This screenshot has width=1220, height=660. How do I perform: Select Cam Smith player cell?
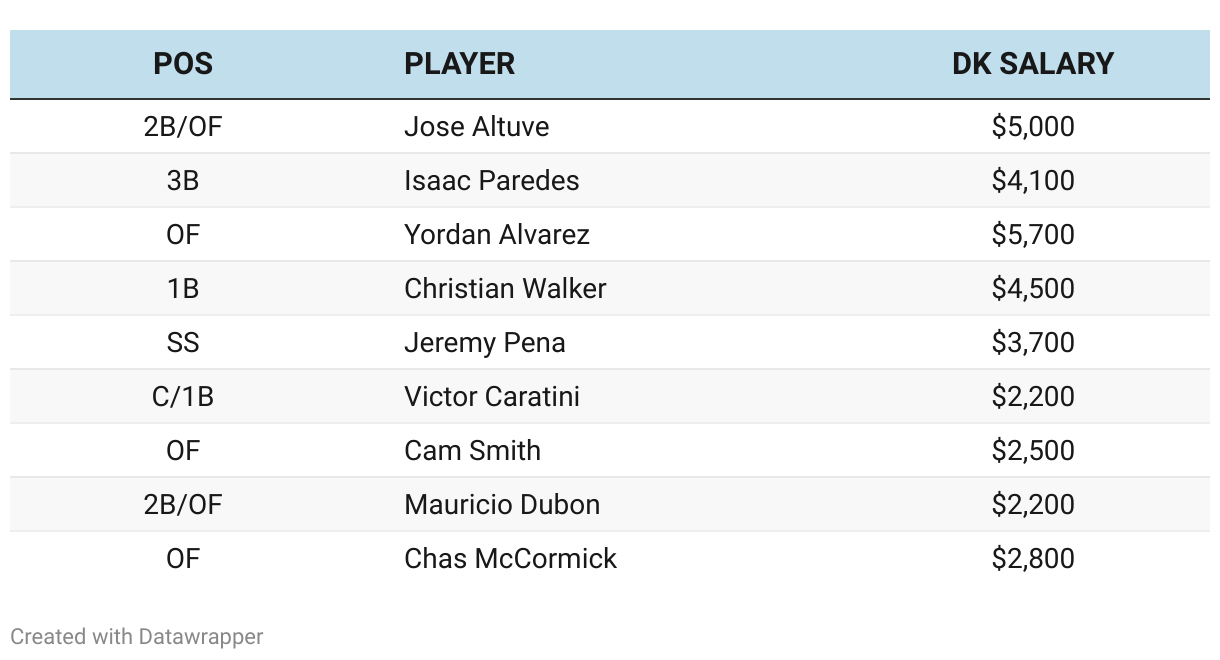(473, 451)
